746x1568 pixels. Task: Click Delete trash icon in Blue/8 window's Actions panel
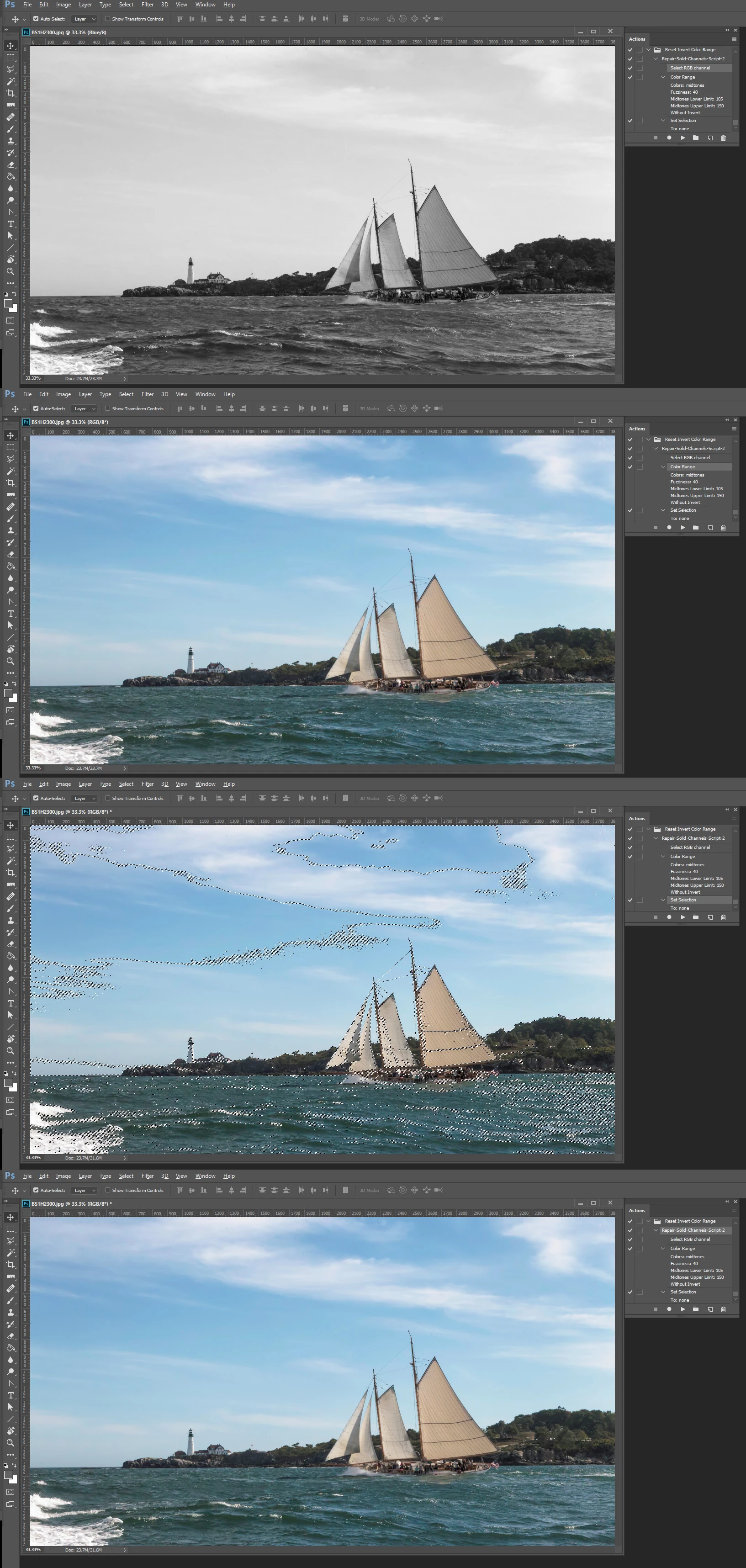click(x=724, y=138)
